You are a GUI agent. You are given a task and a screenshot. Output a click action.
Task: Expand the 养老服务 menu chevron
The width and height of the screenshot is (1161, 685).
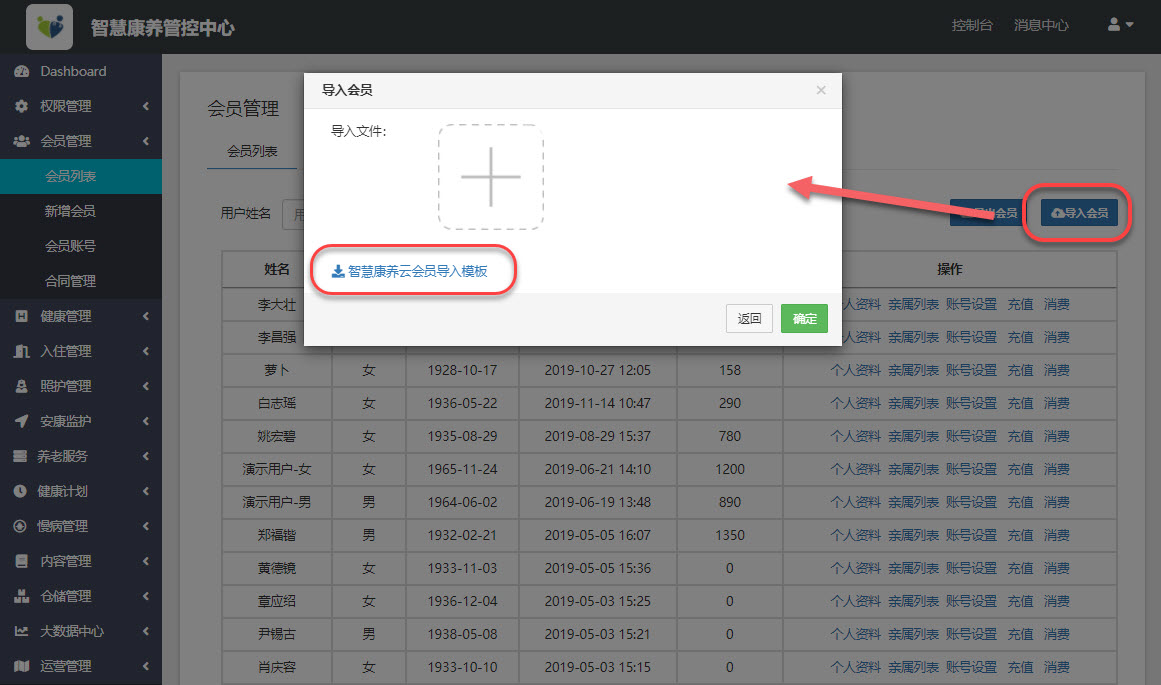(x=146, y=457)
